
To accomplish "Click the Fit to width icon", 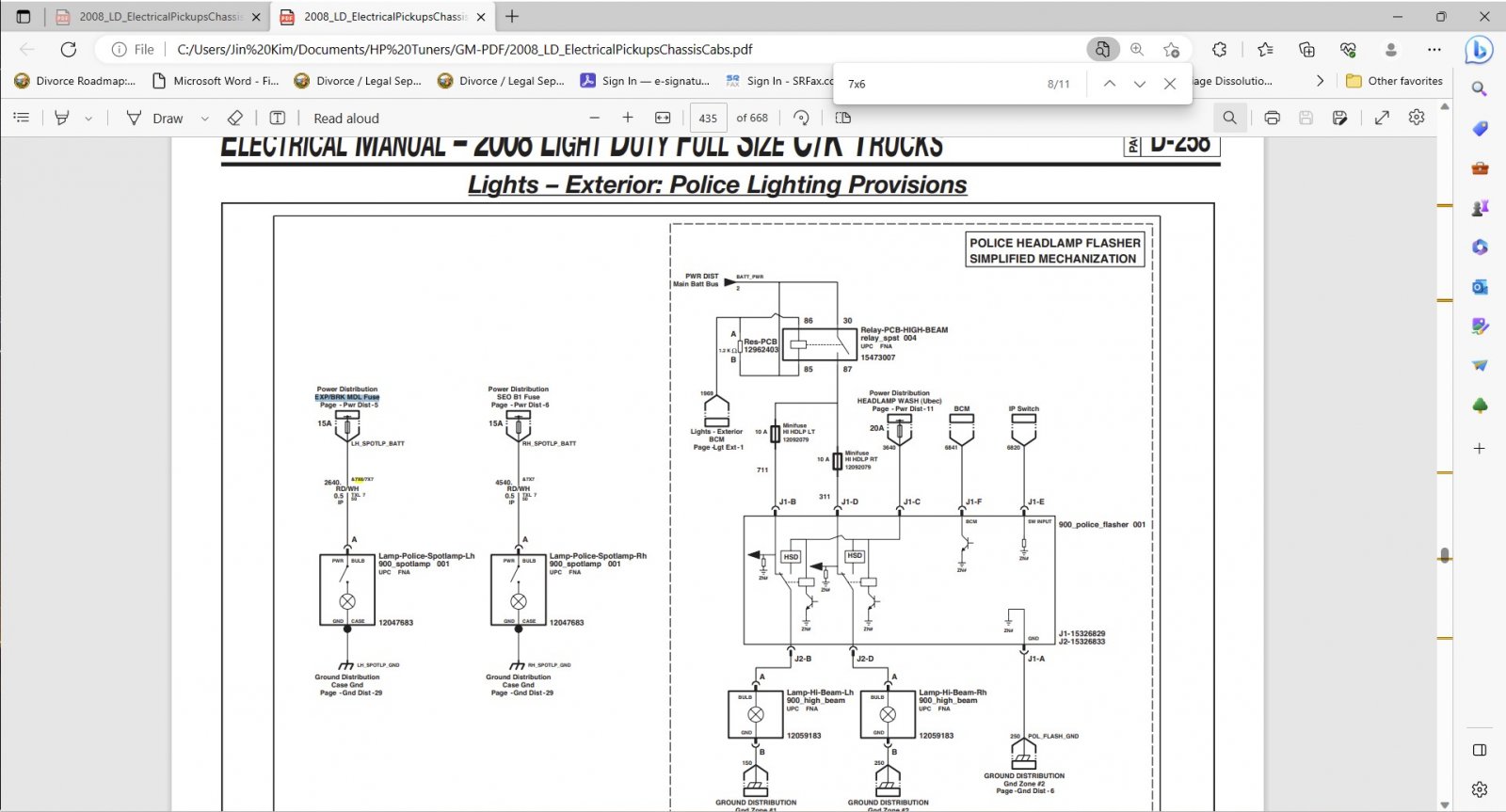I will 663,118.
